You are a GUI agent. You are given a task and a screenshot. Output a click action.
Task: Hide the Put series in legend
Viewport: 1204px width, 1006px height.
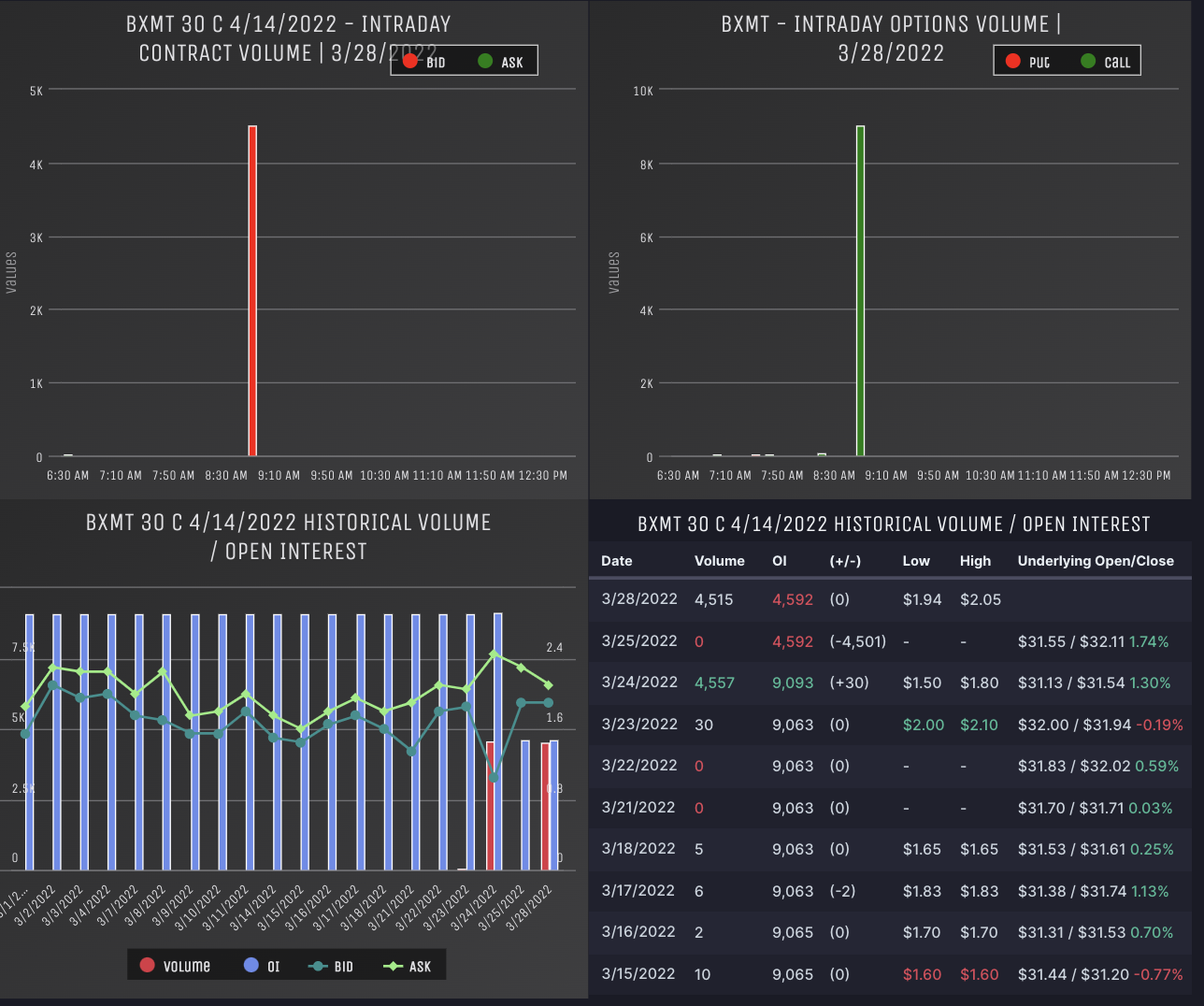tap(1013, 62)
